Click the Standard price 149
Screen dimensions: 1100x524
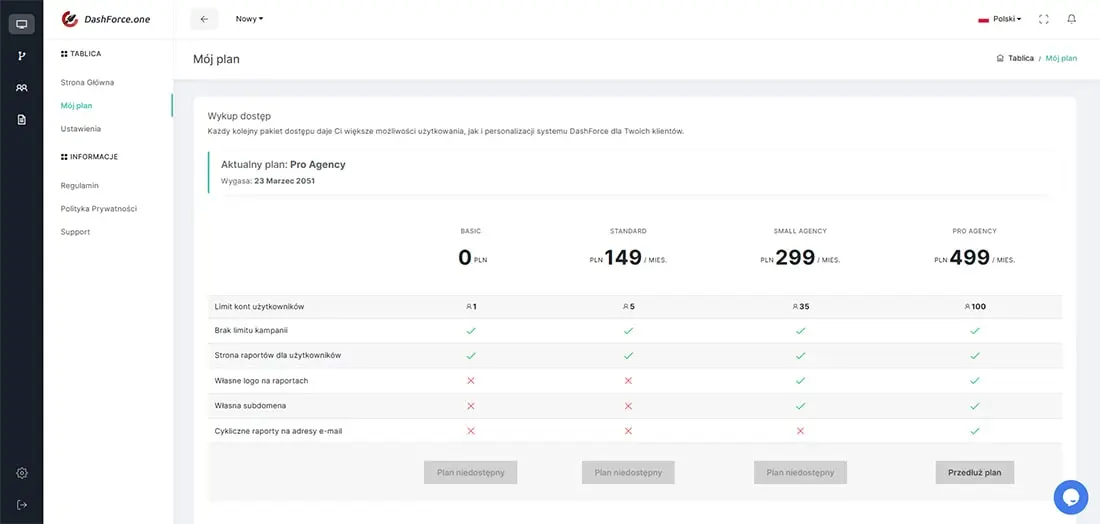(623, 257)
